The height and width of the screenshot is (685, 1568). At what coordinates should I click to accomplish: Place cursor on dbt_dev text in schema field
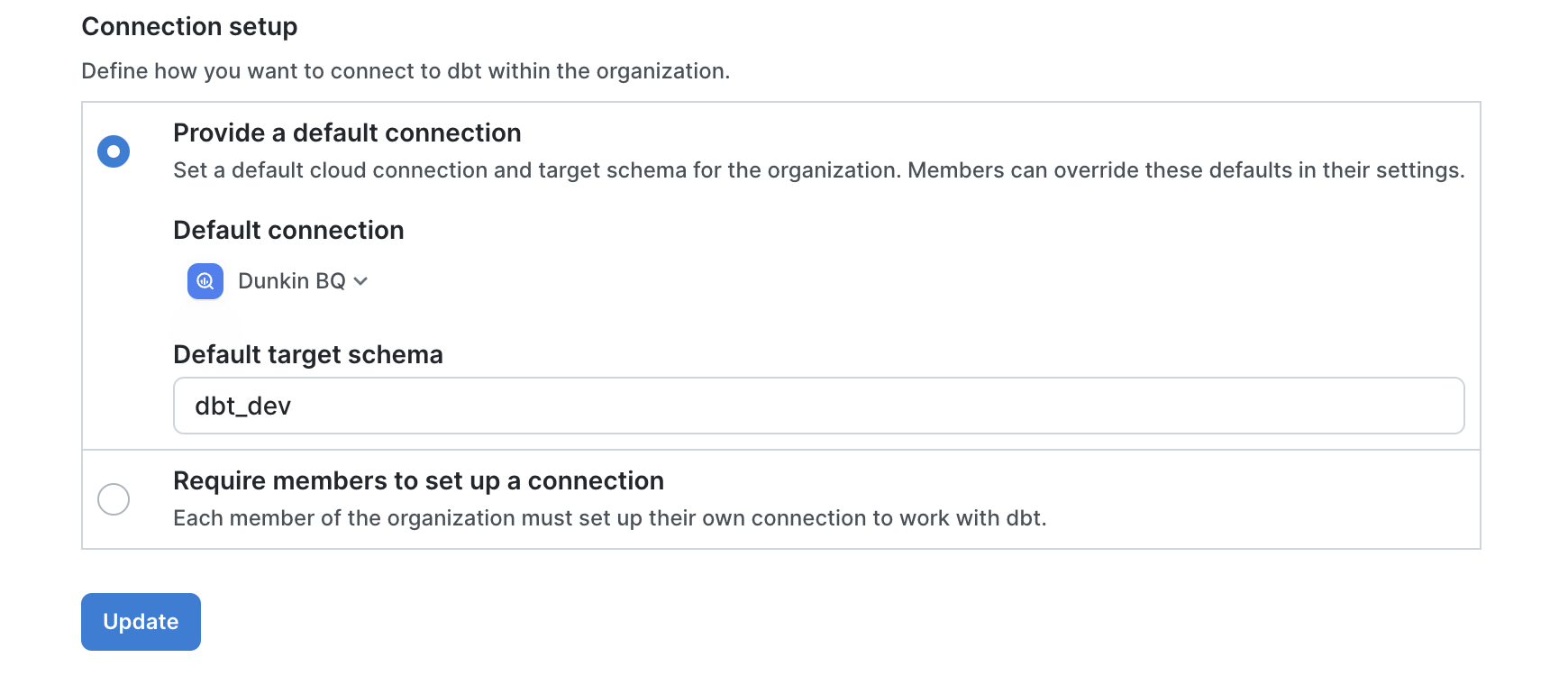(243, 406)
